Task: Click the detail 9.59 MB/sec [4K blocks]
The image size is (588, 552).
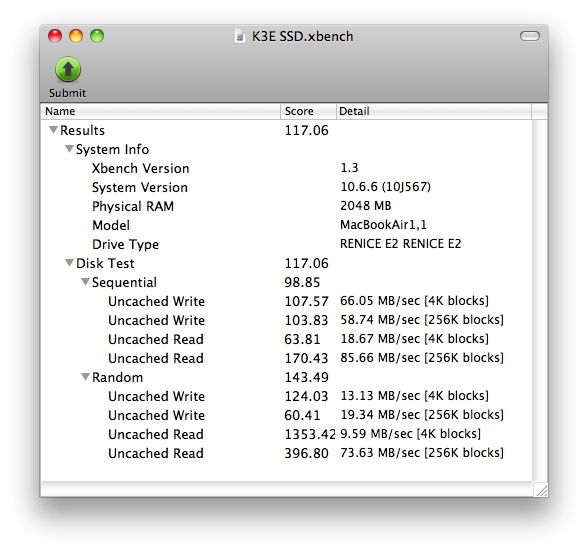Action: point(410,434)
